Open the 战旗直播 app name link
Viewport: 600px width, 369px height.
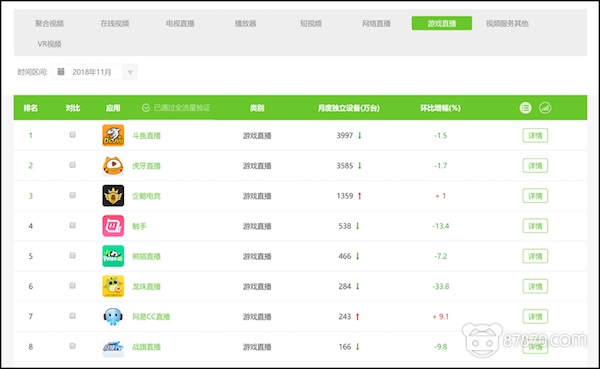pyautogui.click(x=146, y=347)
